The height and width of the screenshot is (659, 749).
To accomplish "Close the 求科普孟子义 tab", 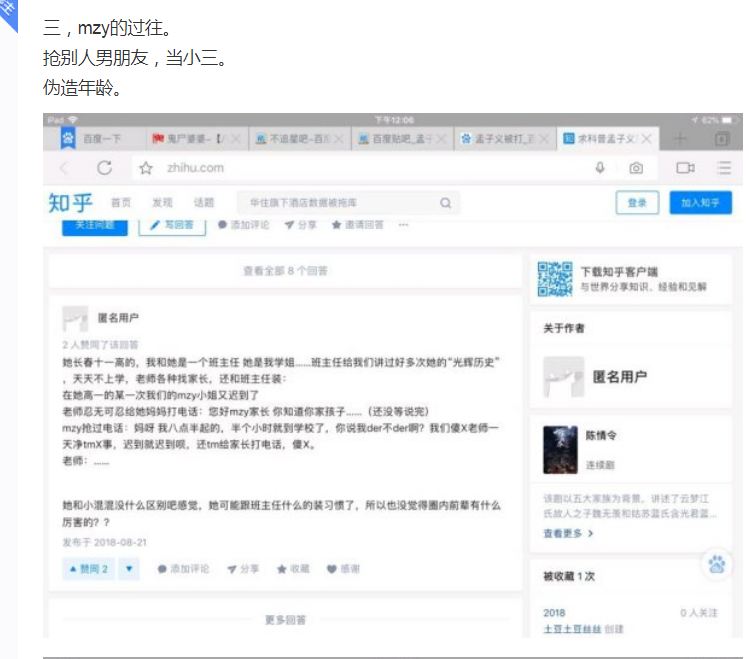I will [x=647, y=139].
